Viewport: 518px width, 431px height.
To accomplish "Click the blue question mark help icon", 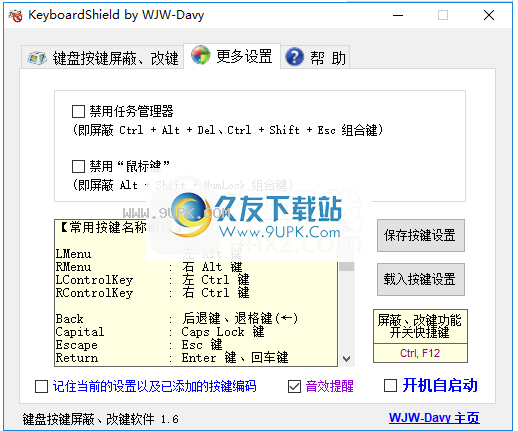I will [x=294, y=57].
